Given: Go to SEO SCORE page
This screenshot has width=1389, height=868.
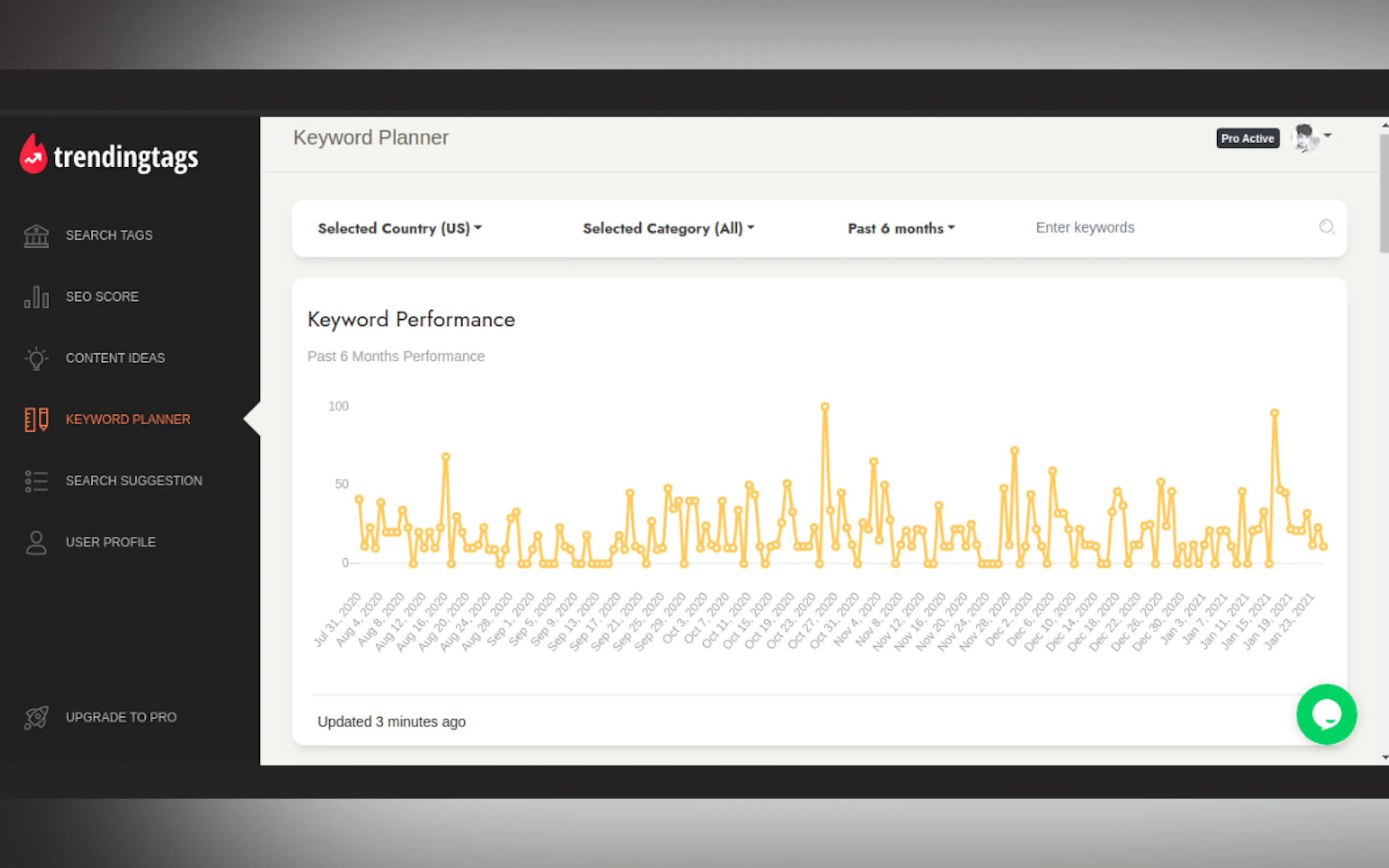Looking at the screenshot, I should tap(102, 297).
